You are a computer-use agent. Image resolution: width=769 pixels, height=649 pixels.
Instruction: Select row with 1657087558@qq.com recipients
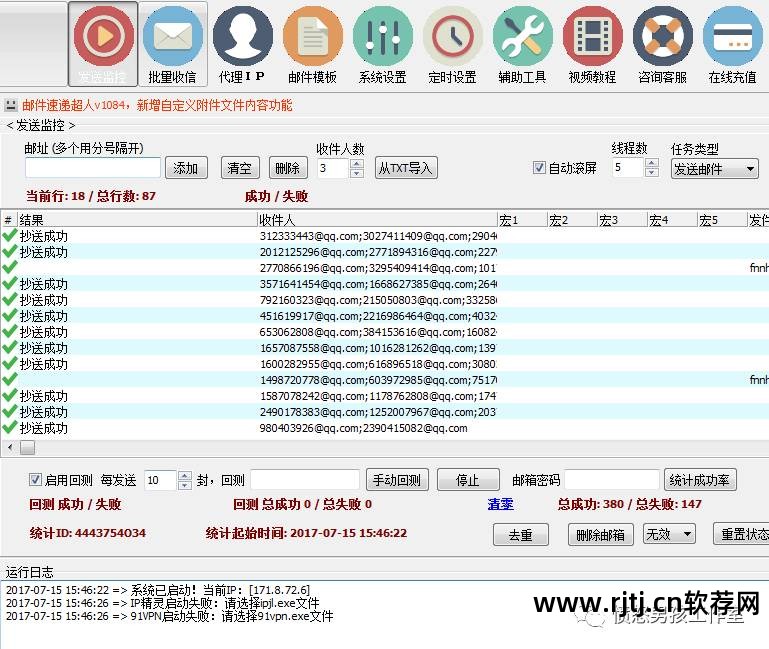[x=384, y=348]
